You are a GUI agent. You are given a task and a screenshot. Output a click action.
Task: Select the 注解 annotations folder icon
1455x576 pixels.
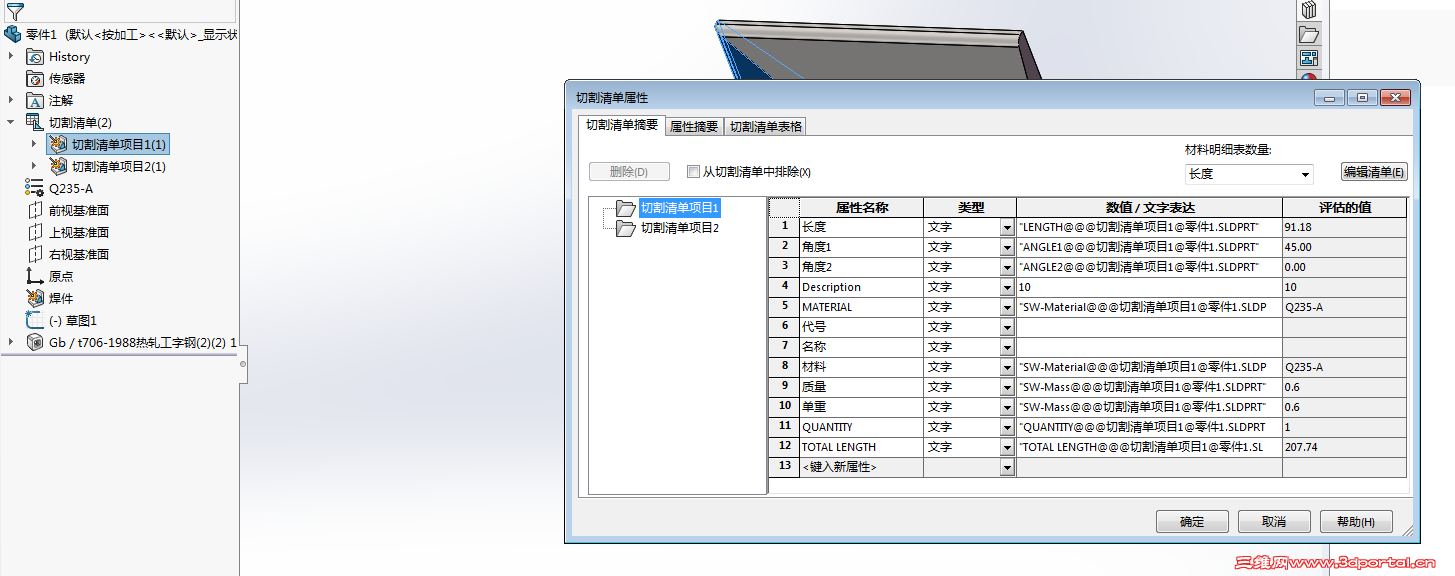tap(35, 101)
